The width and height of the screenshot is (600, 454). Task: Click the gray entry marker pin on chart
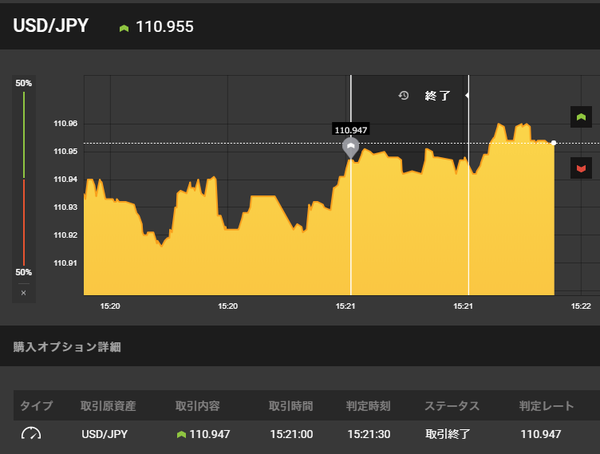coord(351,148)
